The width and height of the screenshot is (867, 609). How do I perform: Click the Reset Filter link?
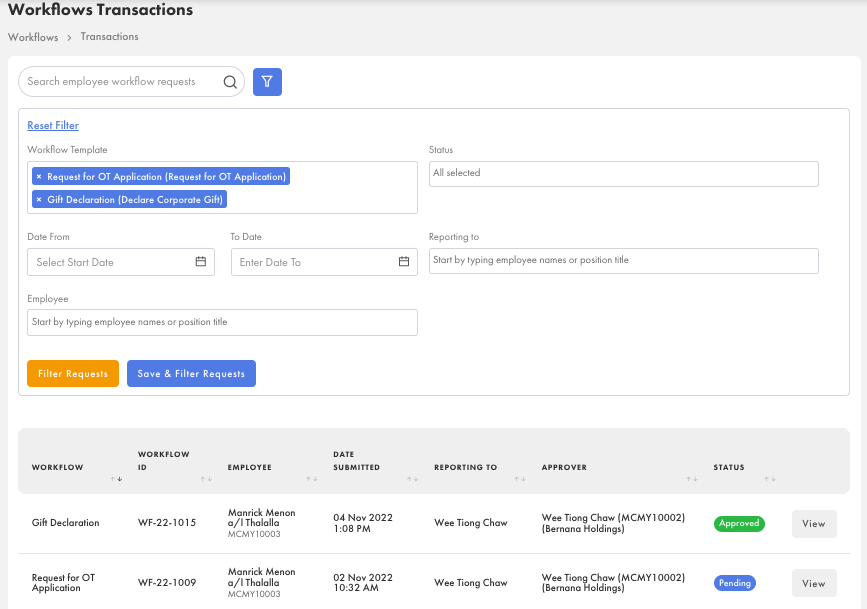[x=52, y=125]
